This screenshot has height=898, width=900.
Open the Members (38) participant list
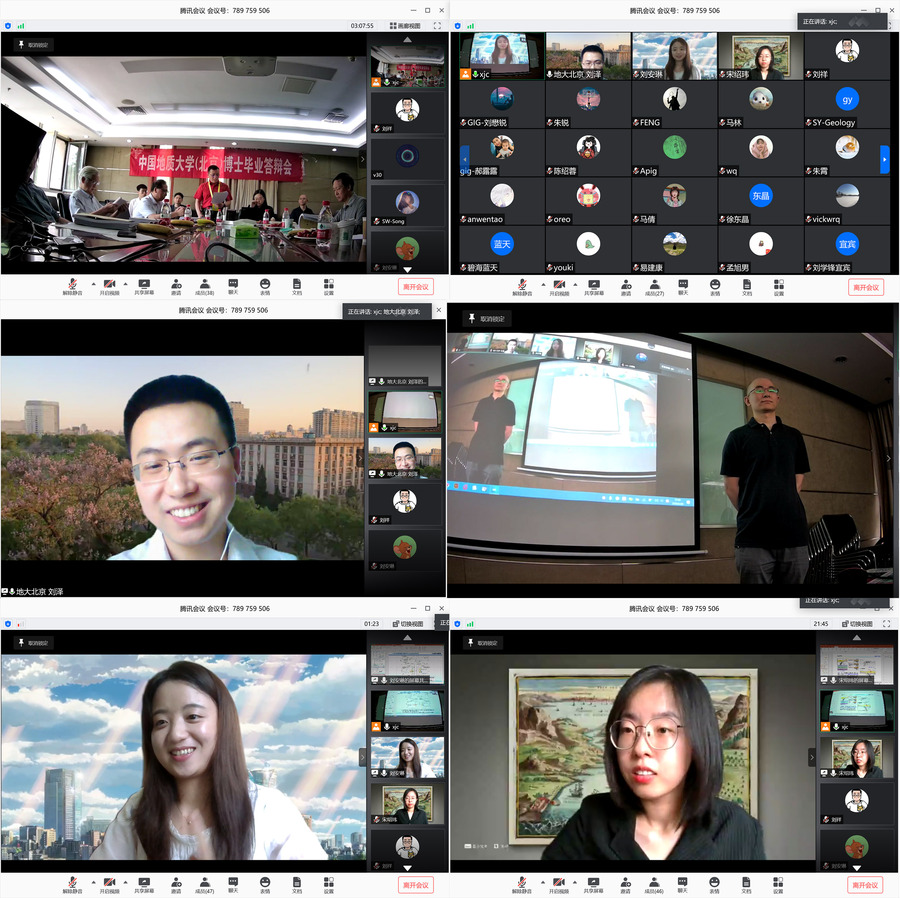click(204, 285)
